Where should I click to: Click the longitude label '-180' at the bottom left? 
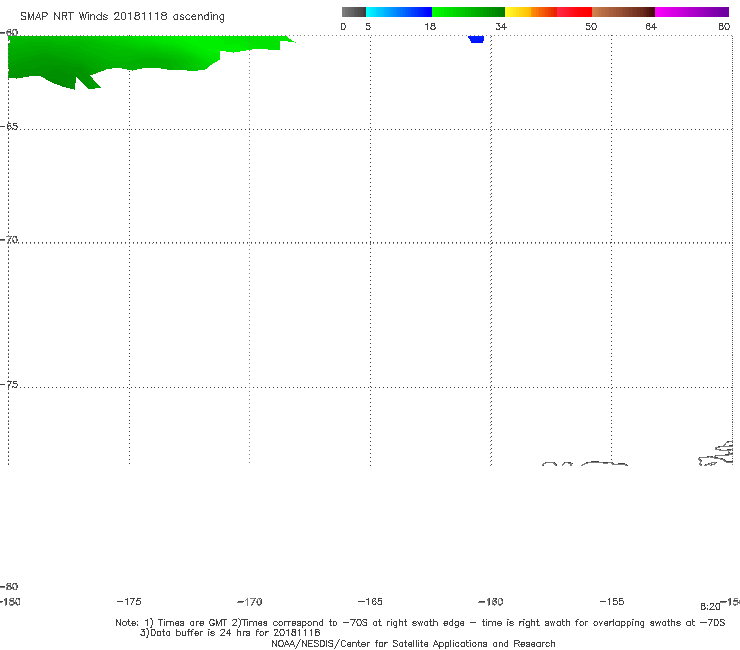pyautogui.click(x=8, y=602)
